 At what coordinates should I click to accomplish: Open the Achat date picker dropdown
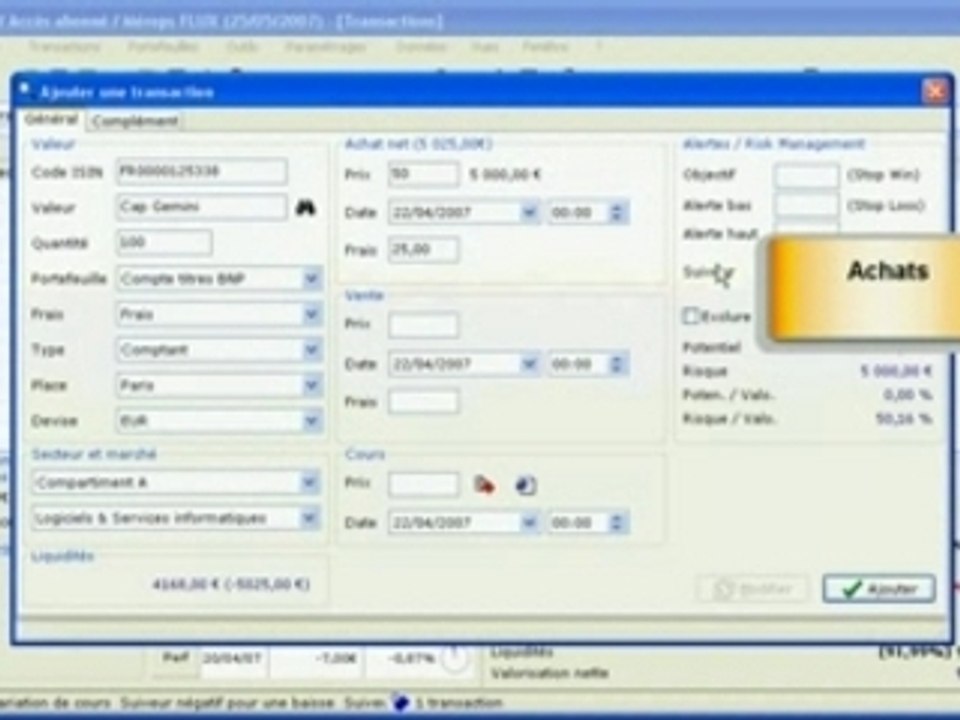pyautogui.click(x=529, y=212)
